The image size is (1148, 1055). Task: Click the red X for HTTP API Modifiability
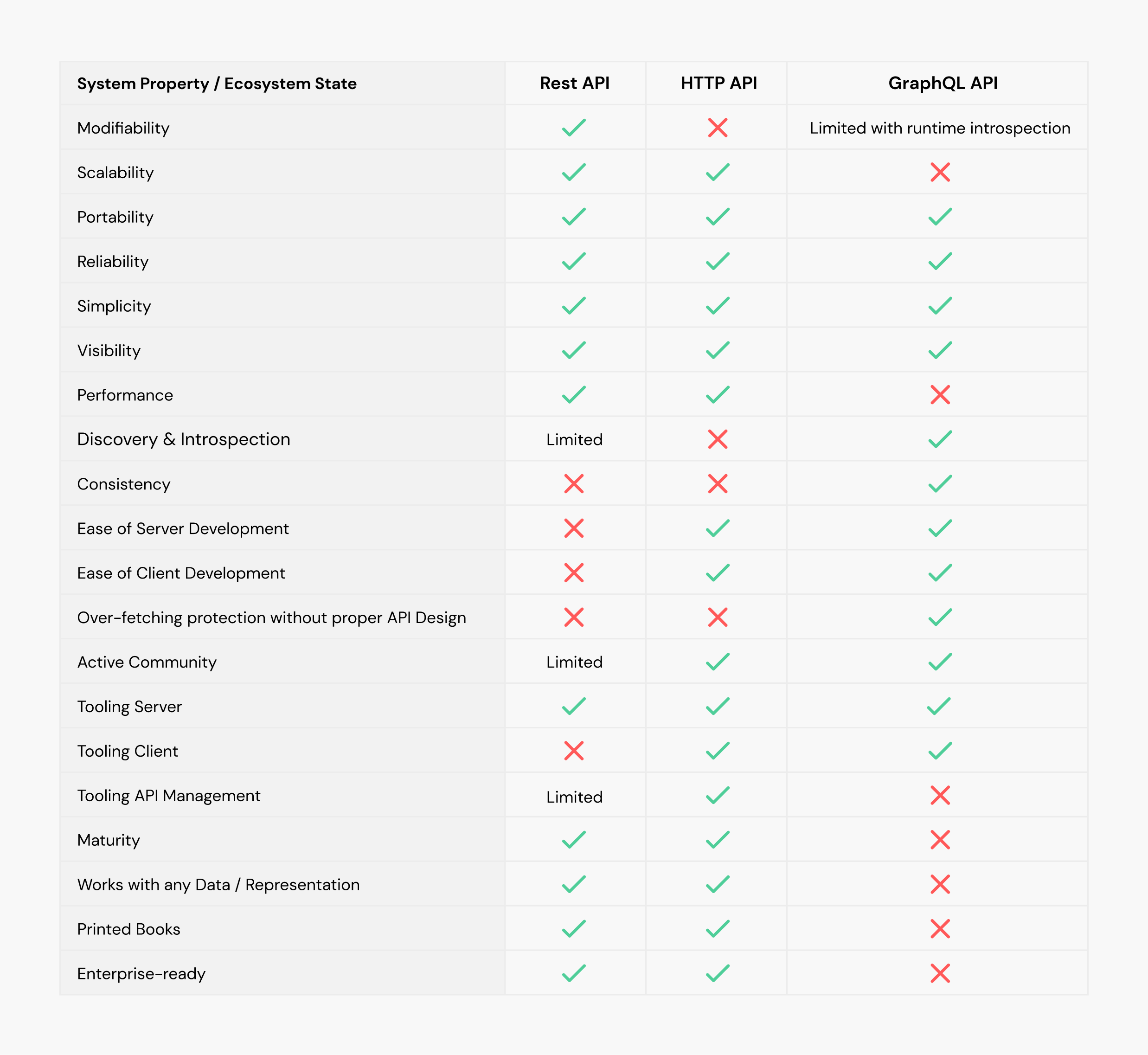point(718,127)
